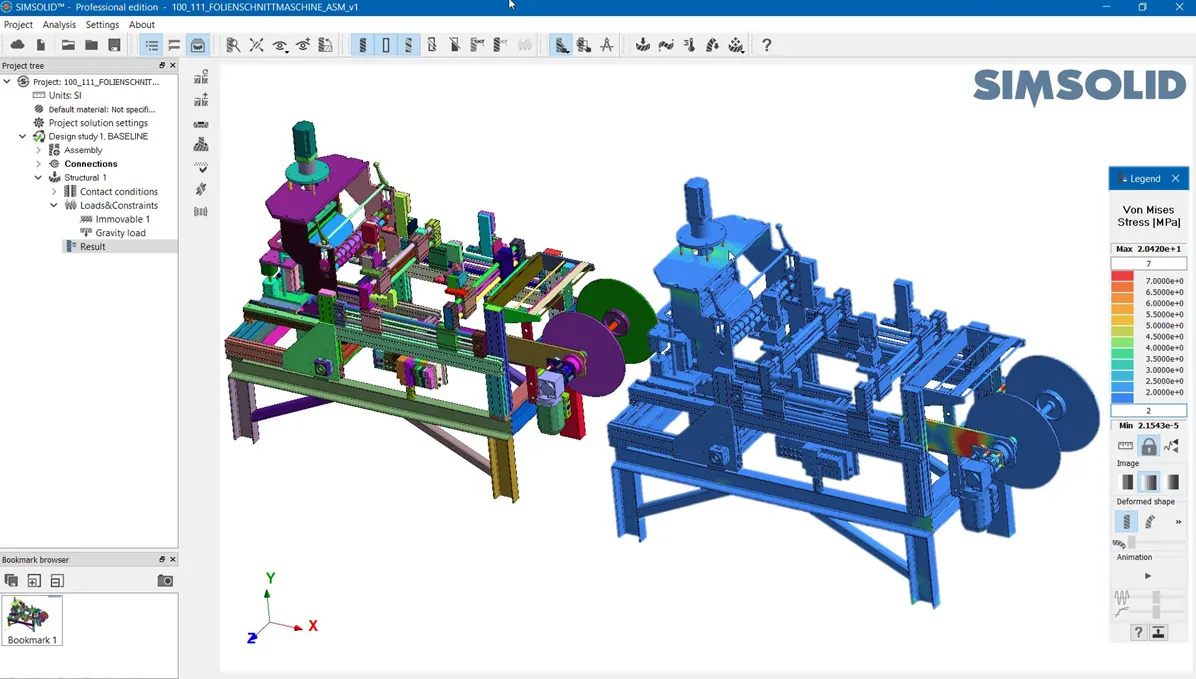Toggle the deformed shape curved icon
This screenshot has width=1196, height=679.
(1150, 522)
